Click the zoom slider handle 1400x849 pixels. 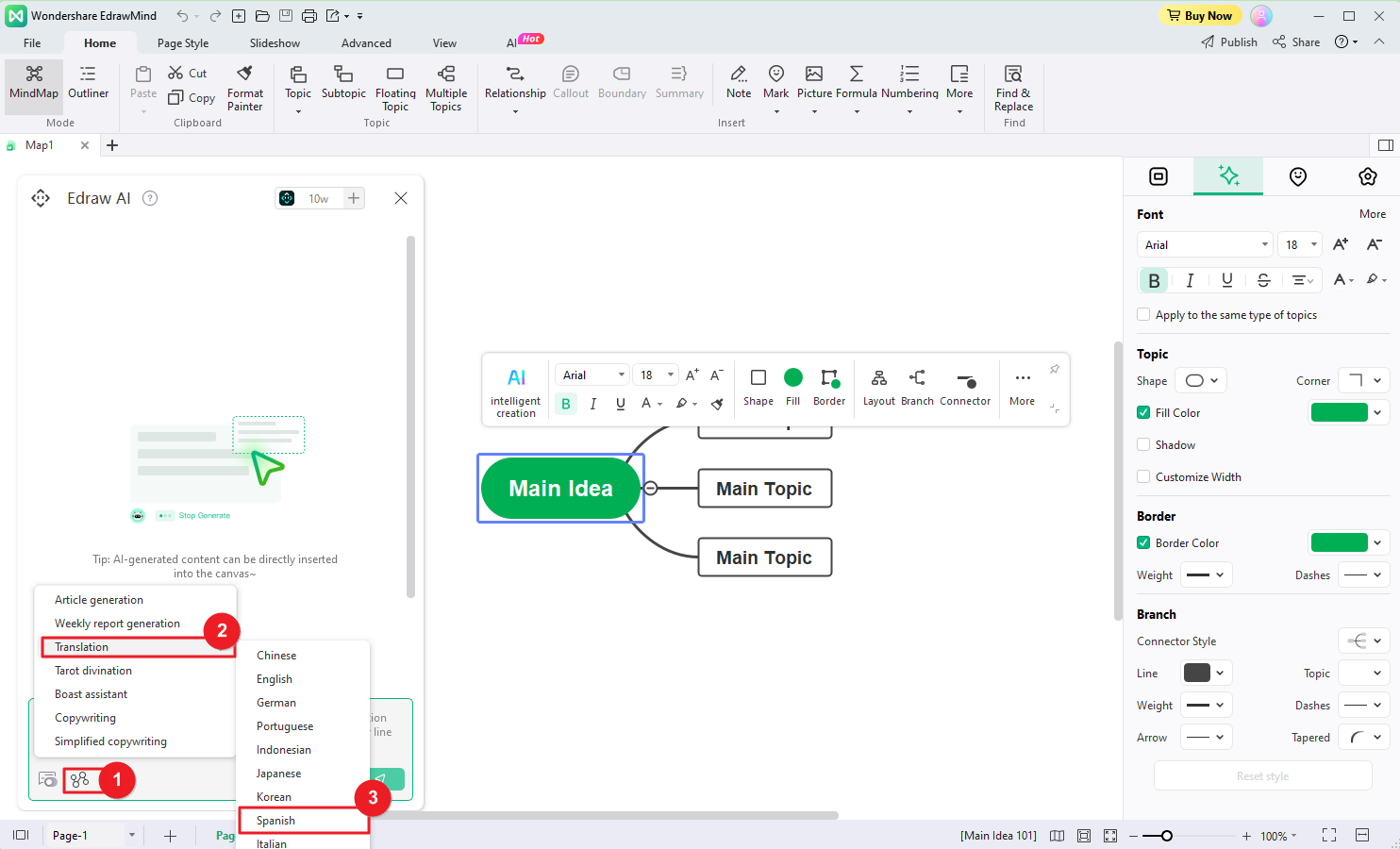coord(1167,836)
